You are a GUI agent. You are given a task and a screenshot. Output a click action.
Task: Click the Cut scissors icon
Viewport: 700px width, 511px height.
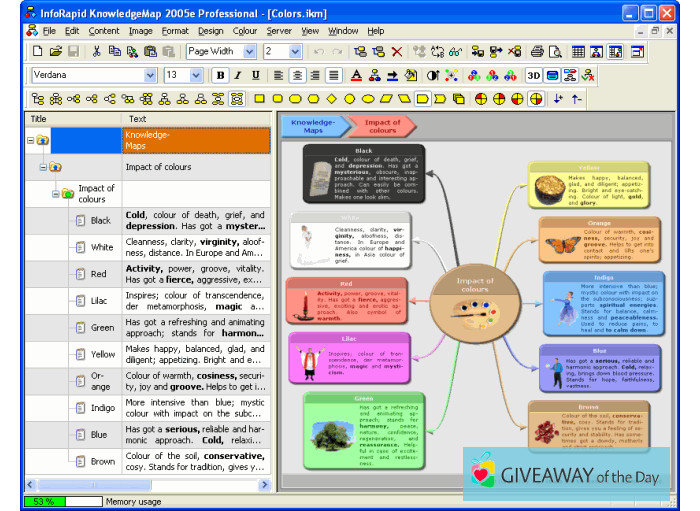pyautogui.click(x=97, y=51)
